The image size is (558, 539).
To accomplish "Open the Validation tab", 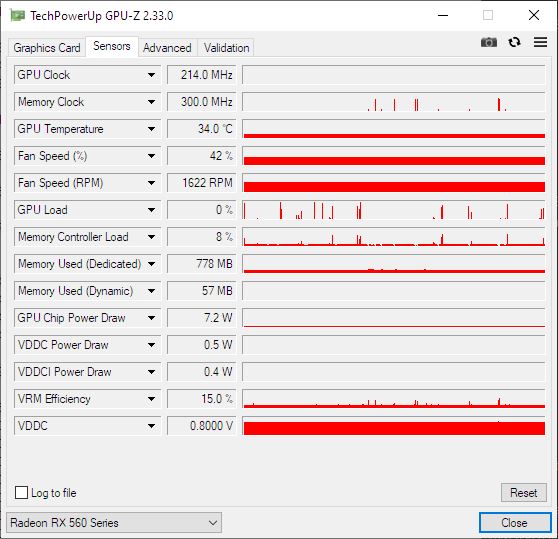I will (226, 48).
